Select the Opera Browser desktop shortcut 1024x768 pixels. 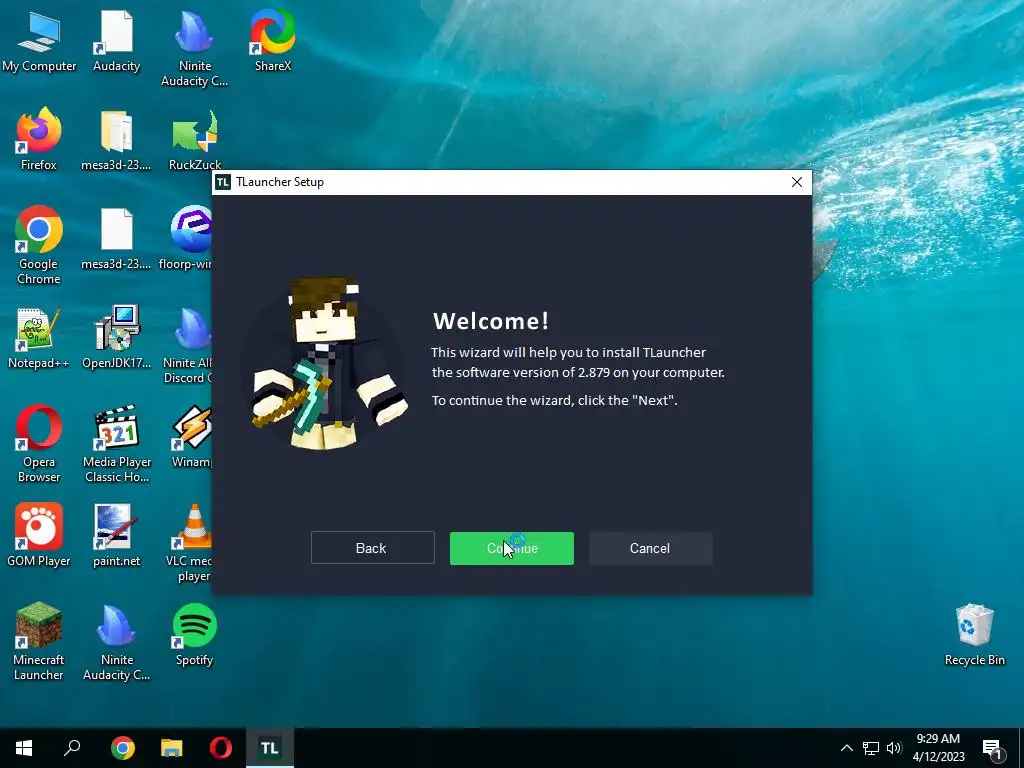[39, 444]
